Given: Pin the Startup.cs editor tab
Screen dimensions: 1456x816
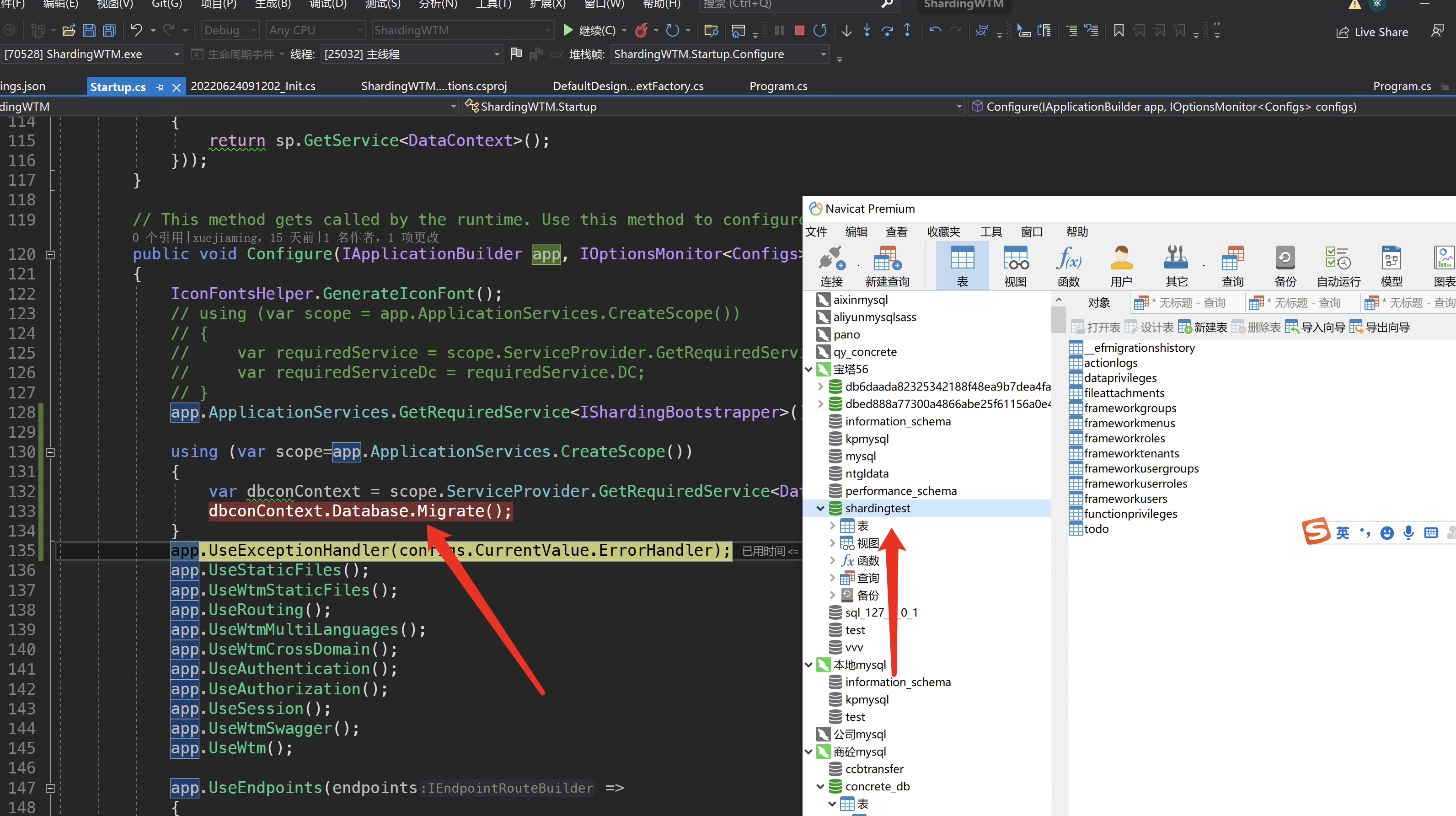Looking at the screenshot, I should pos(160,86).
